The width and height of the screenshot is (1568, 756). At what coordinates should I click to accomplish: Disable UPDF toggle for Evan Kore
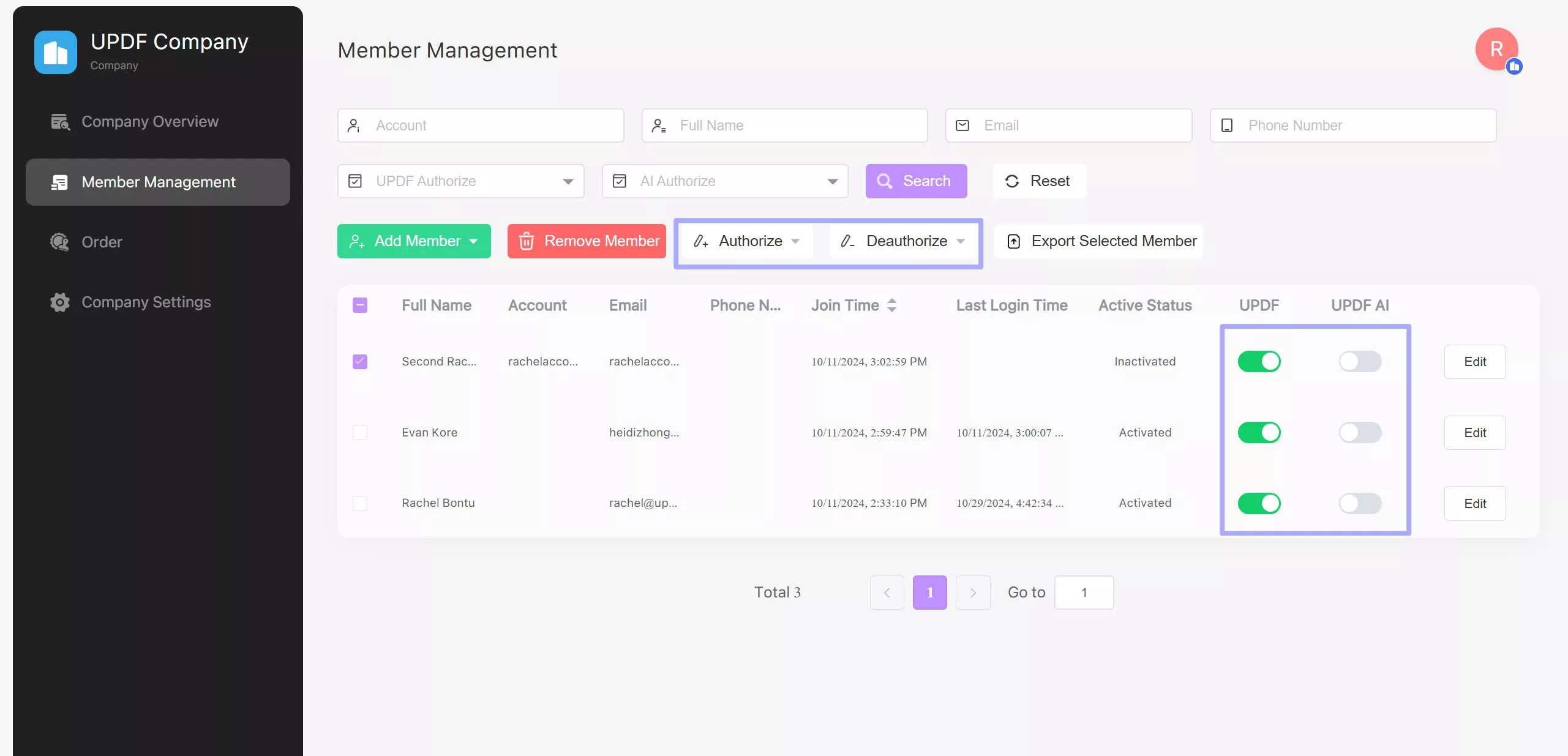(x=1259, y=433)
